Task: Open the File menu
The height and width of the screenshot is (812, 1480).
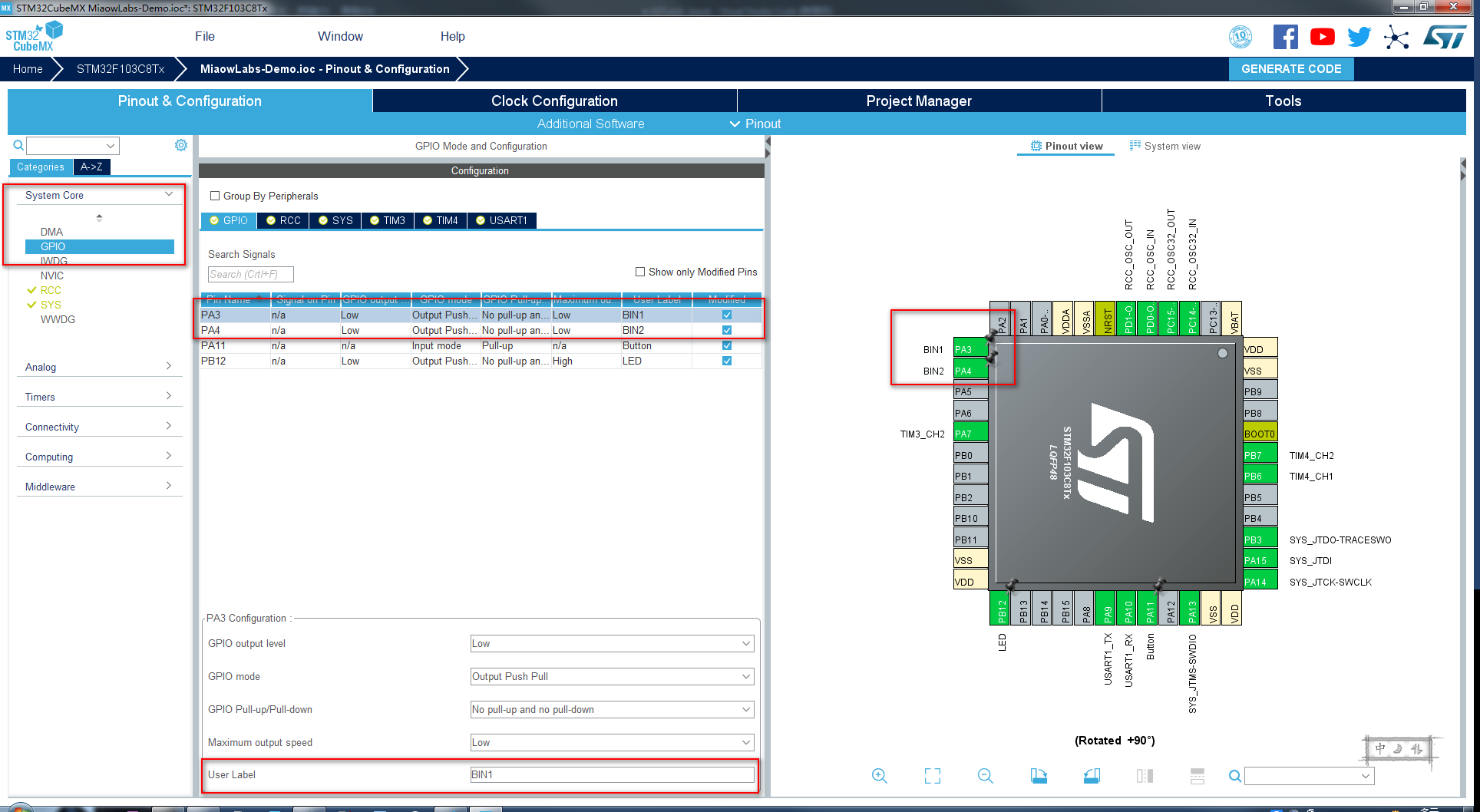Action: pyautogui.click(x=205, y=36)
